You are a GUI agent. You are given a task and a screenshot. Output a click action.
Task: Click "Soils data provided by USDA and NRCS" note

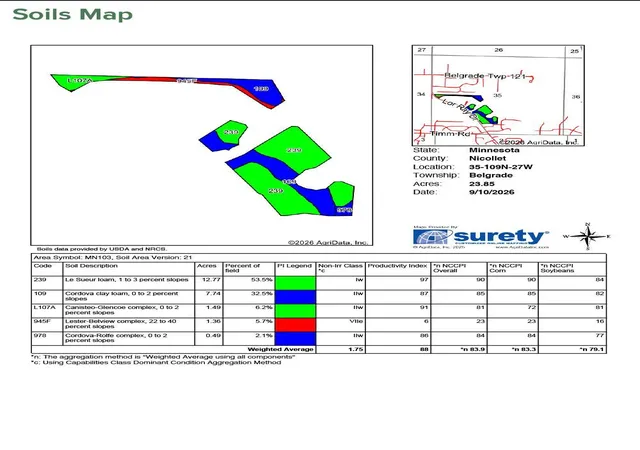click(x=102, y=249)
